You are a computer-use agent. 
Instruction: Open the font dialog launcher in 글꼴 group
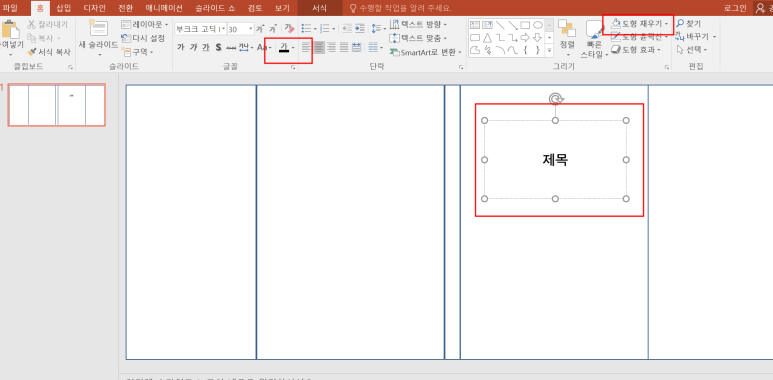[x=293, y=67]
